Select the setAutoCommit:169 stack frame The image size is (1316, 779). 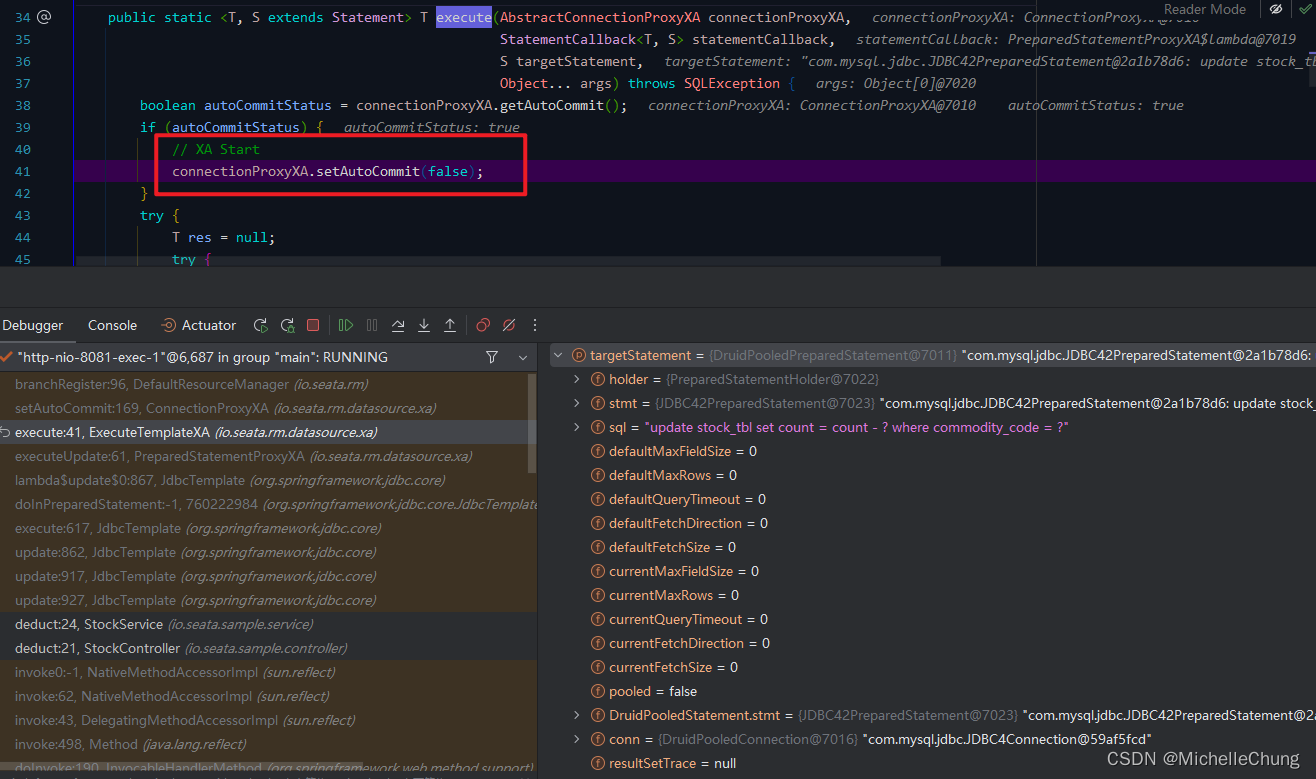click(x=264, y=408)
